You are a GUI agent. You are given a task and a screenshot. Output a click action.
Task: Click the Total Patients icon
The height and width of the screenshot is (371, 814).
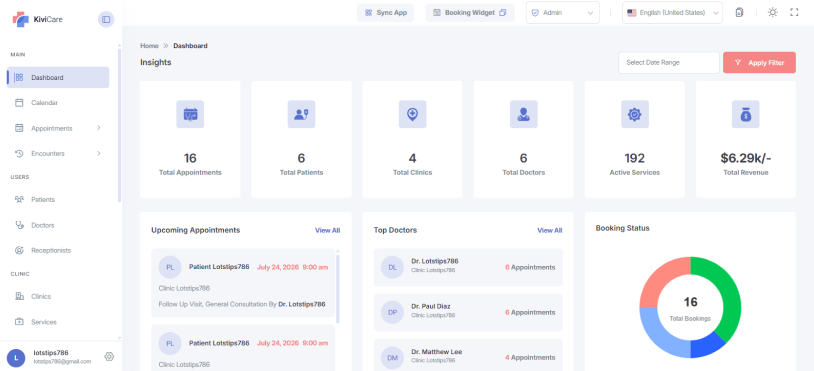pyautogui.click(x=301, y=114)
